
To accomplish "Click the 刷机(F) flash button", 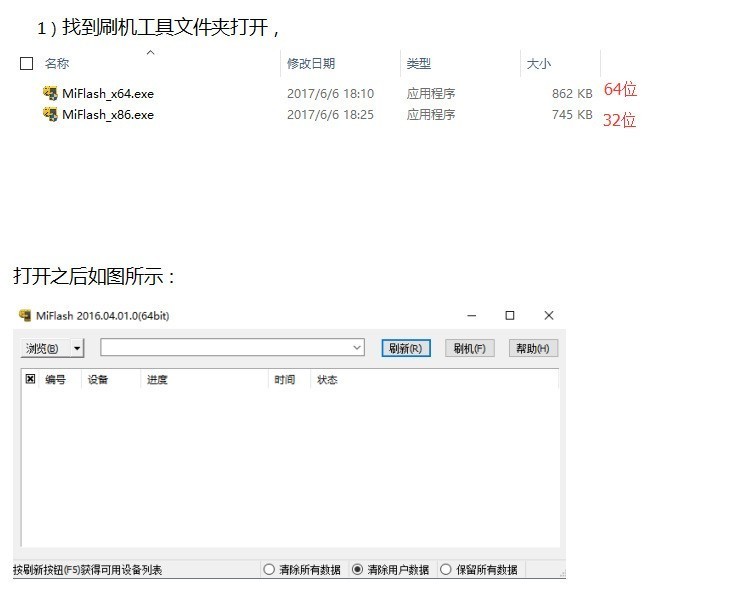I will [x=469, y=348].
